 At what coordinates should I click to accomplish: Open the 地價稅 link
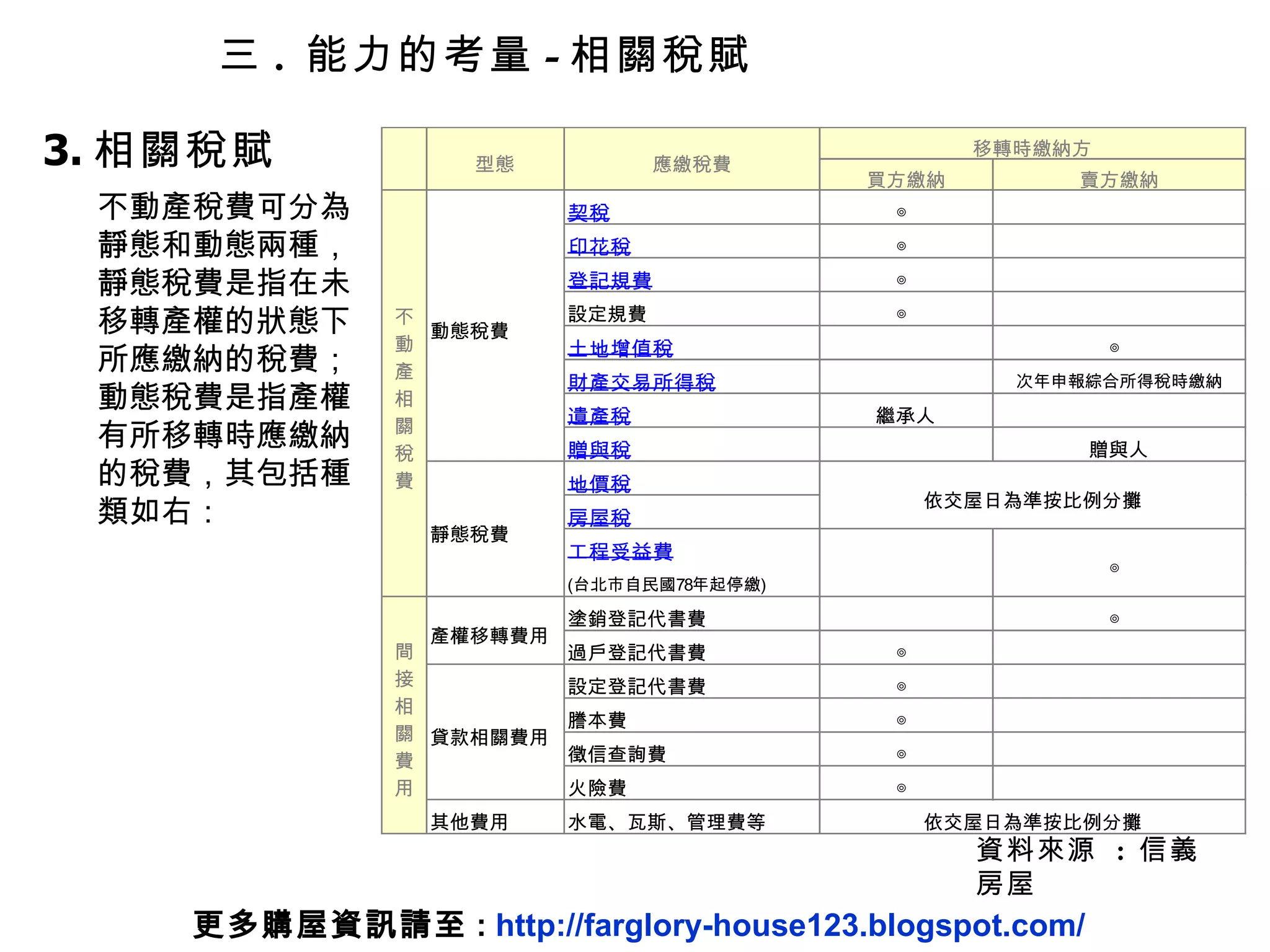[x=599, y=484]
